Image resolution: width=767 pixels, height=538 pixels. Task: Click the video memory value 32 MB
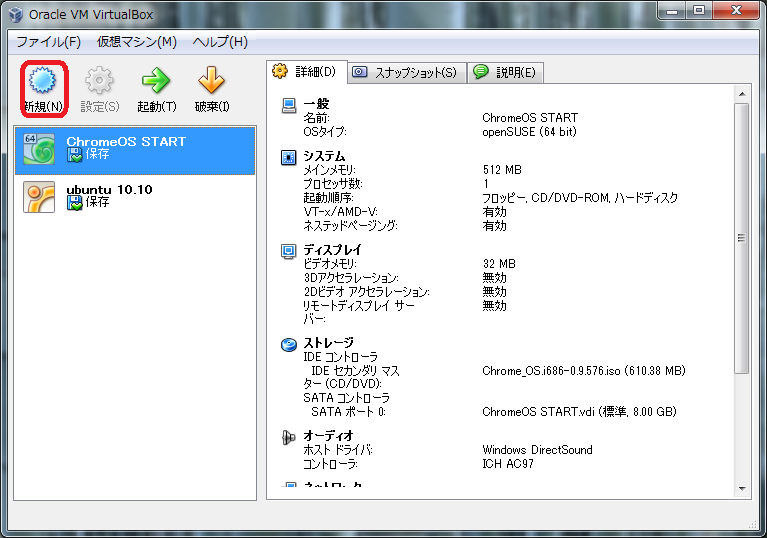499,264
